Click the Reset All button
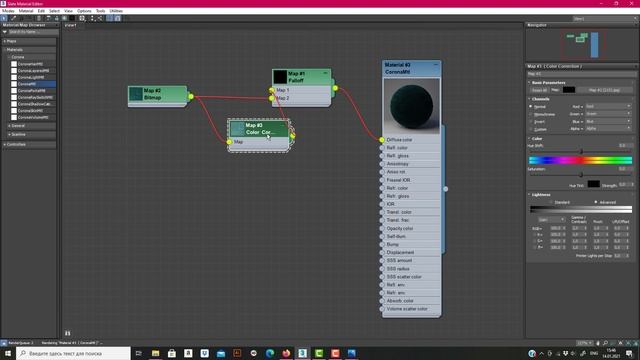640x360 pixels. point(539,90)
